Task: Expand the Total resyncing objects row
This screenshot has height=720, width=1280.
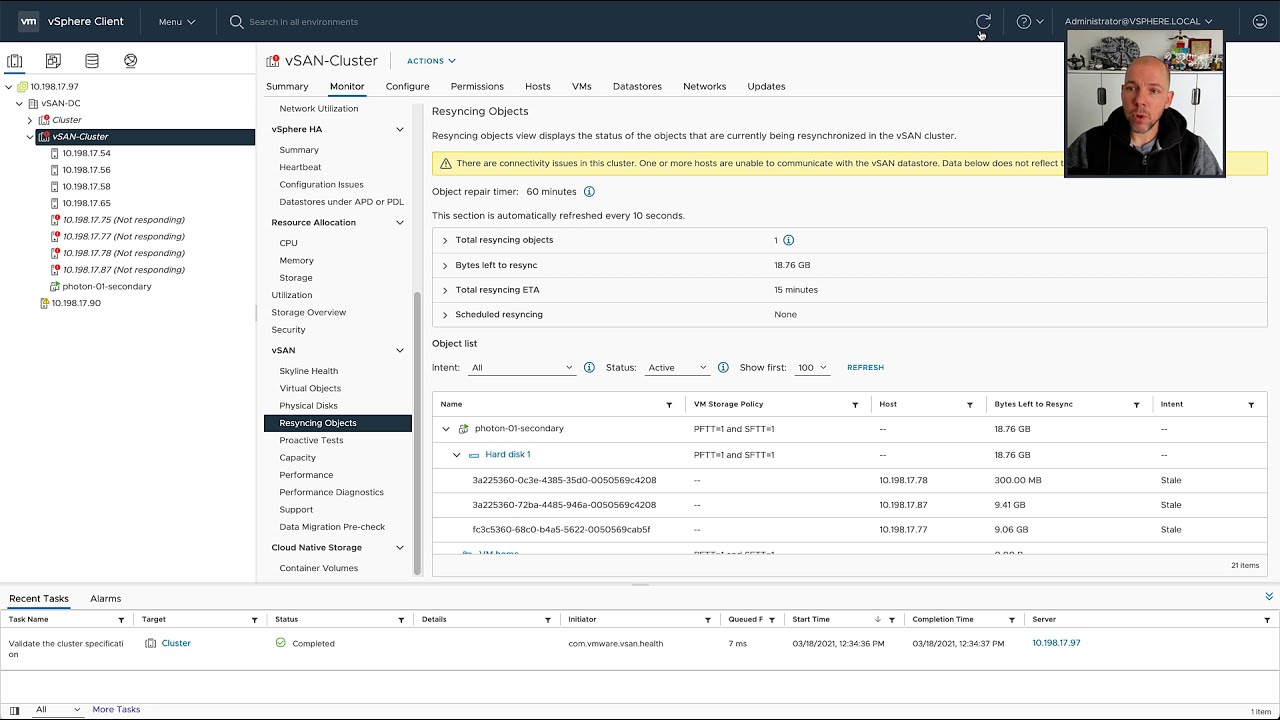Action: tap(445, 240)
